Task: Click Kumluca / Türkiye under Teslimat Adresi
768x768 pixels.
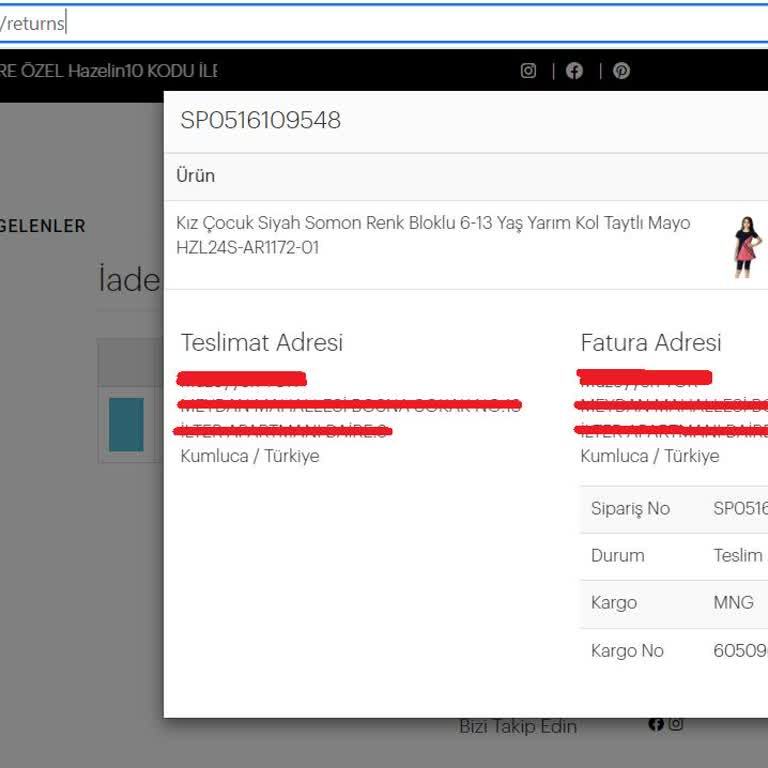Action: pyautogui.click(x=250, y=456)
